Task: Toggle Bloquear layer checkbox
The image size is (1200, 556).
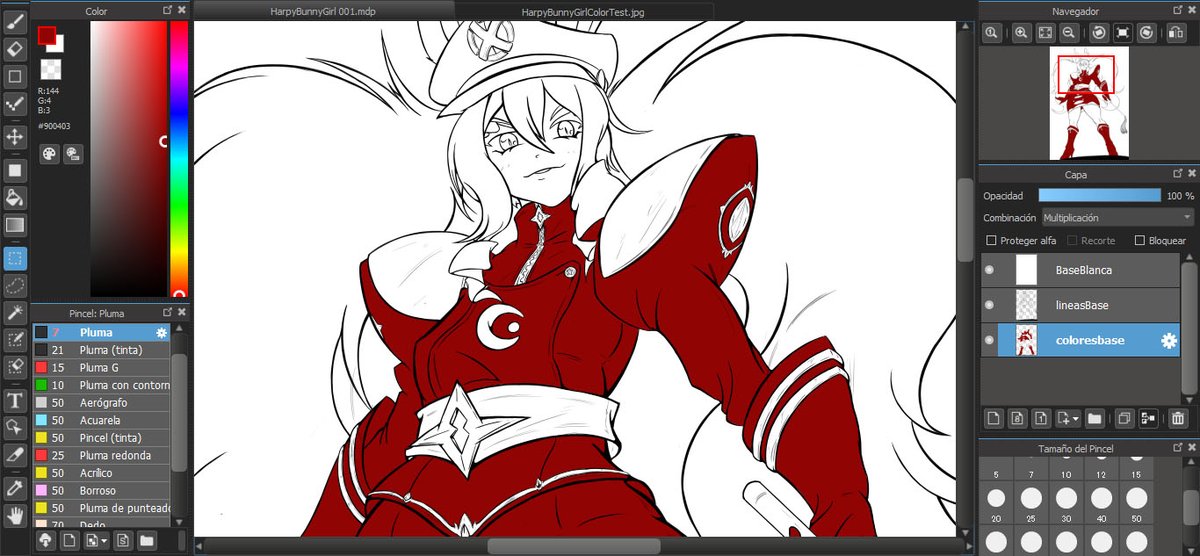Action: click(x=1139, y=241)
